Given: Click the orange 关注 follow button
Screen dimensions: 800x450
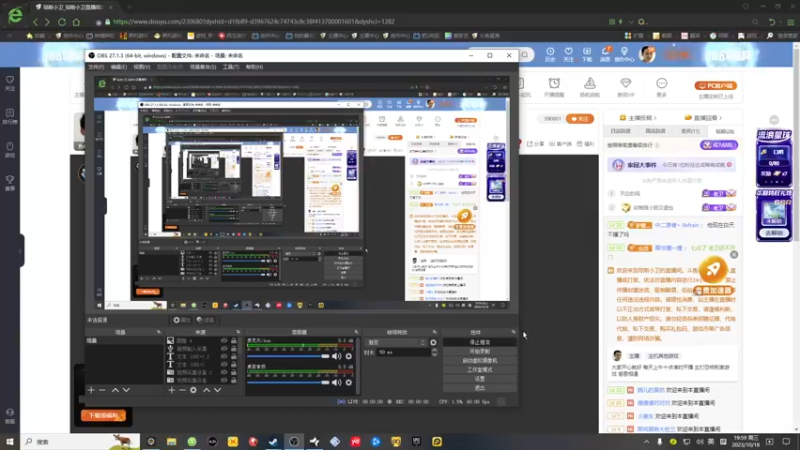Looking at the screenshot, I should tap(580, 119).
